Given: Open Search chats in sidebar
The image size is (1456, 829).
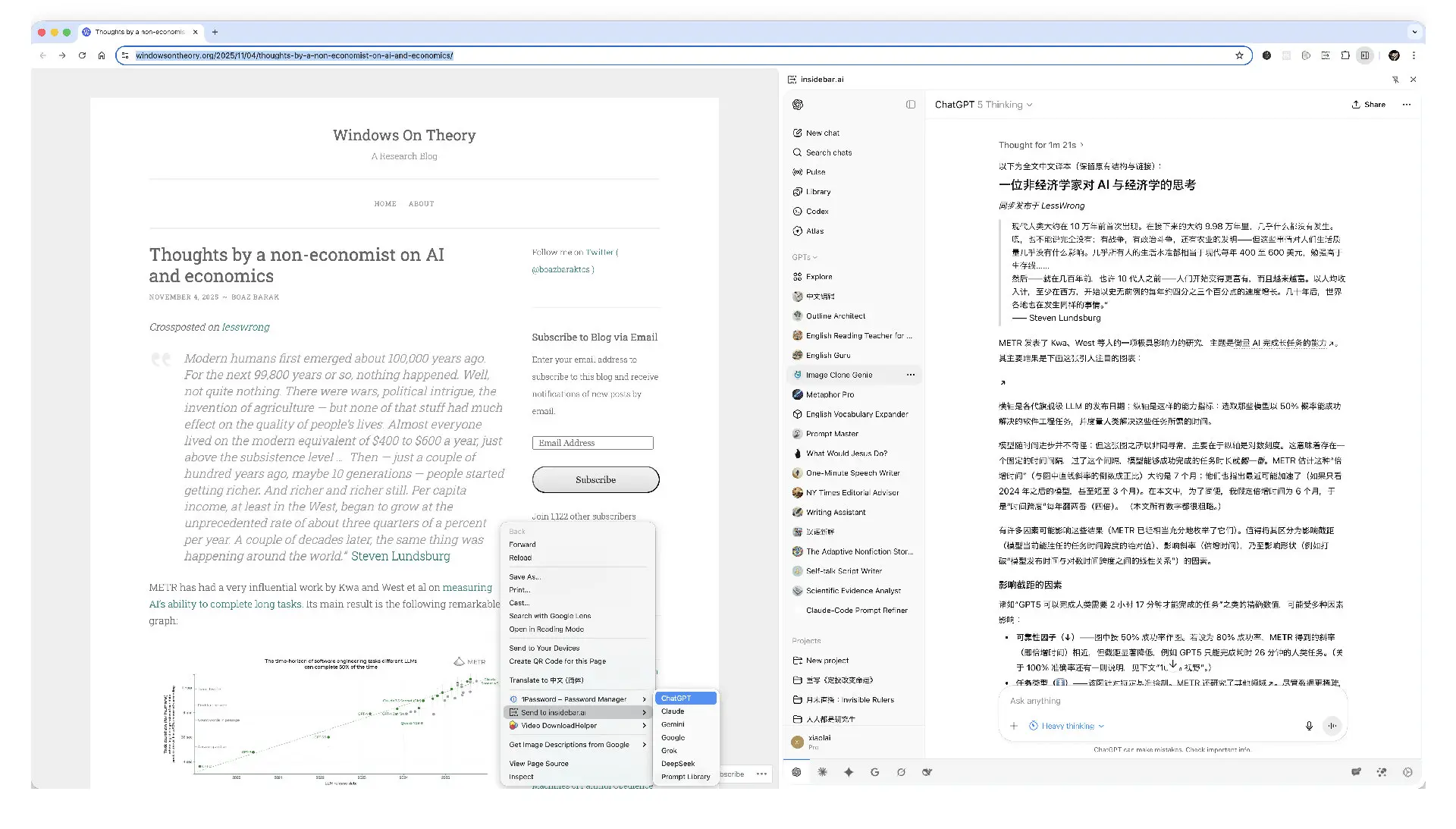Looking at the screenshot, I should tap(828, 152).
